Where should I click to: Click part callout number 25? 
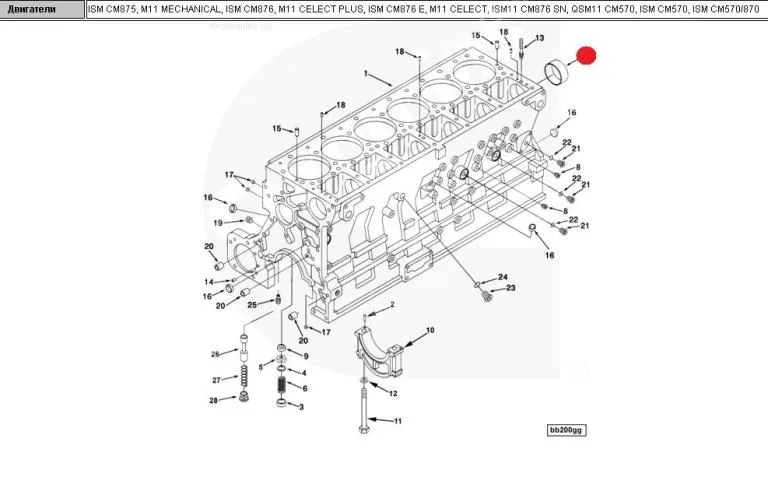point(253,304)
